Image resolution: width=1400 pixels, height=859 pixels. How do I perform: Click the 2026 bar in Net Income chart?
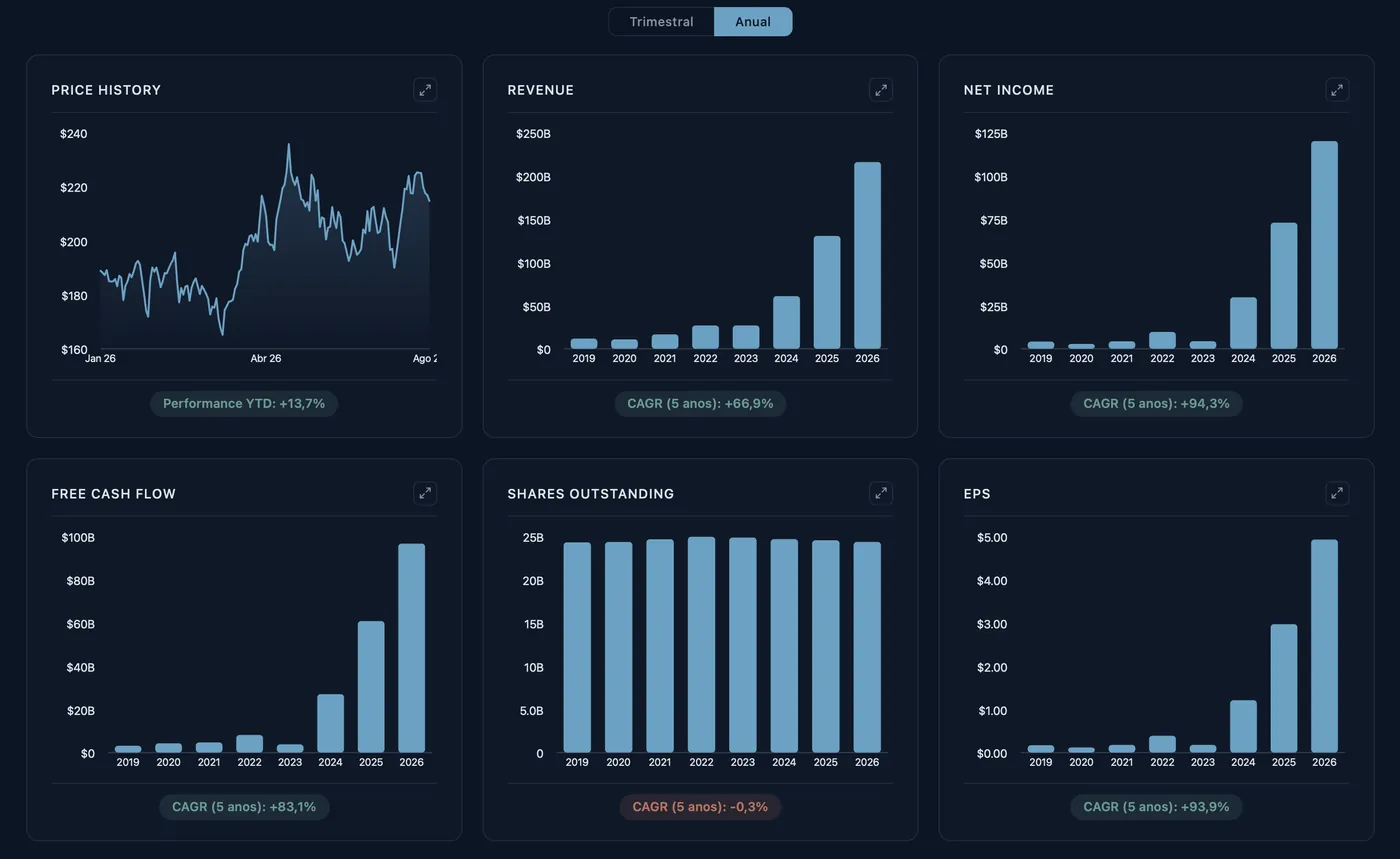[1324, 245]
